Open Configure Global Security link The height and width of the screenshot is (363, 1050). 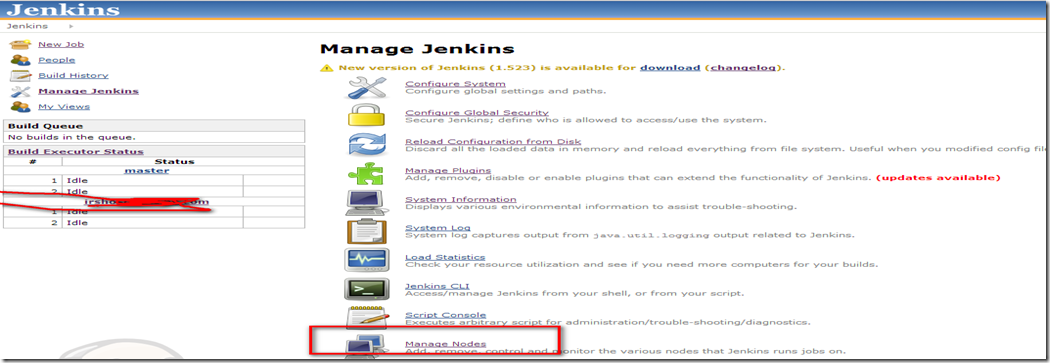pos(477,113)
